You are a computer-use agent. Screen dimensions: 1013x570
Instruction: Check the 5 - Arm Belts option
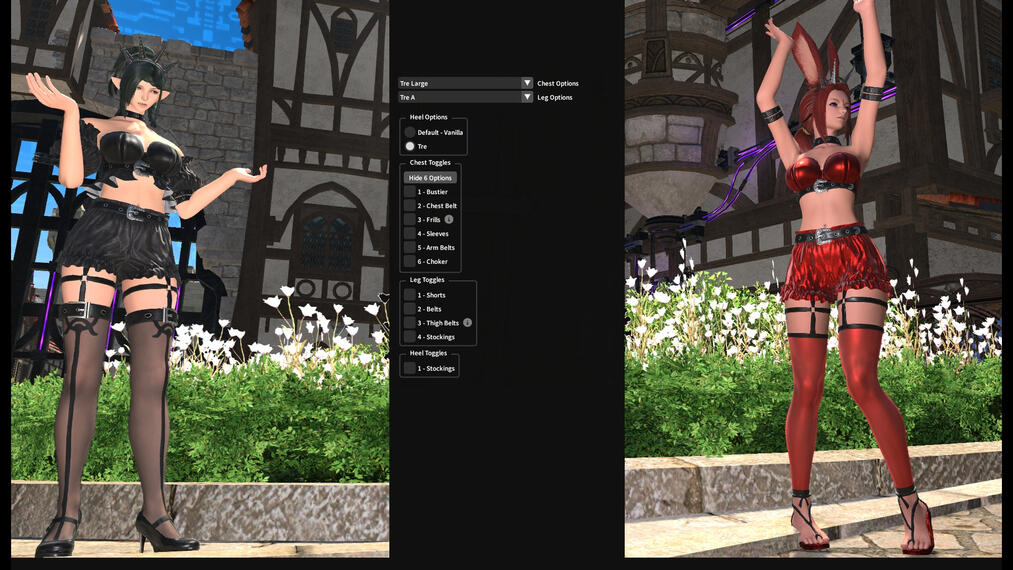pyautogui.click(x=409, y=247)
